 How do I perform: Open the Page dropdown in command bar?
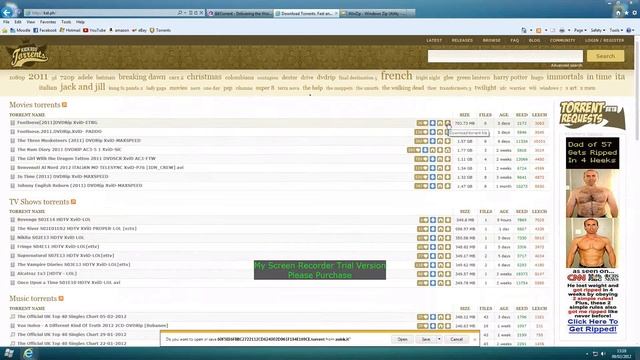pyautogui.click(x=580, y=30)
